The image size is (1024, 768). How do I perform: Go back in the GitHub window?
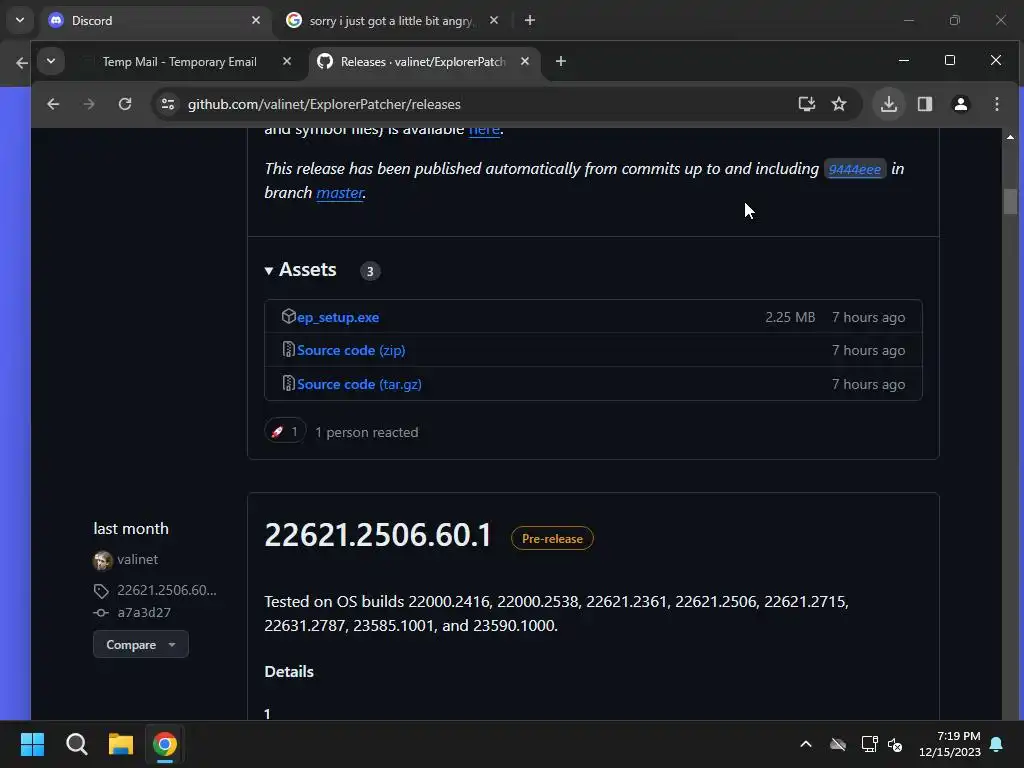tap(53, 104)
